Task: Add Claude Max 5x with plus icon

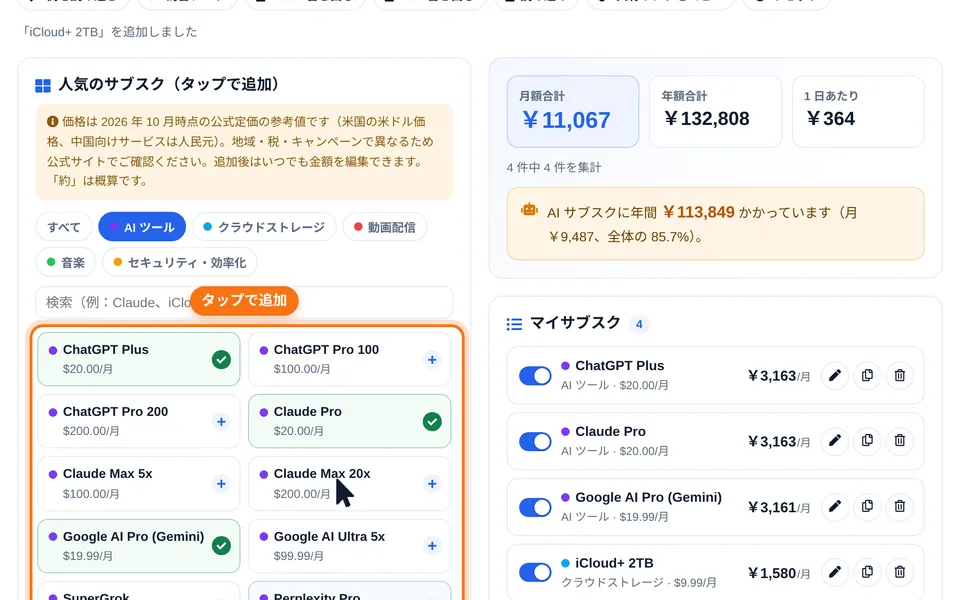Action: [221, 484]
